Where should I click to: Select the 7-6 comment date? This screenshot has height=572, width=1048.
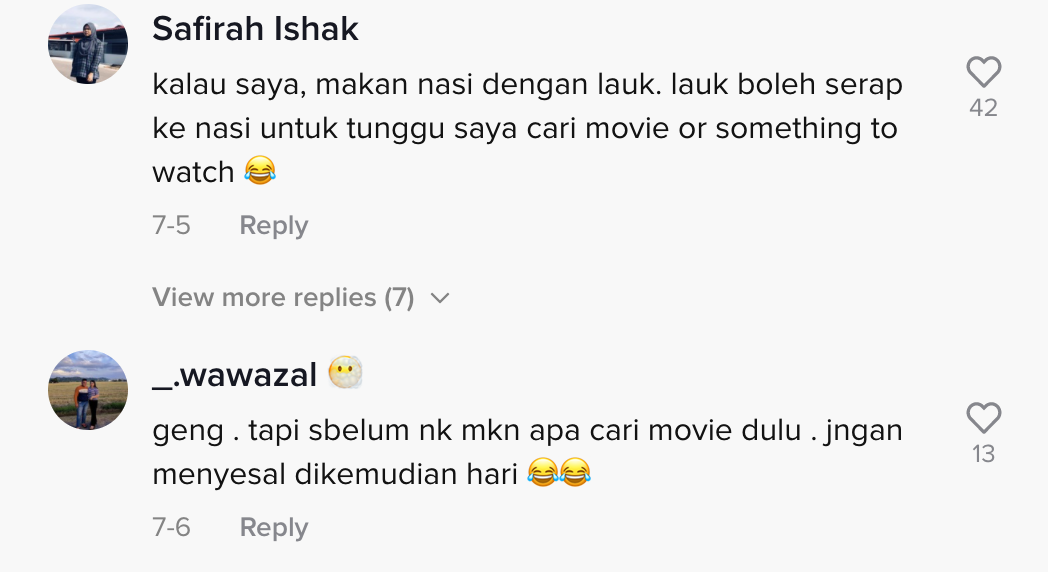pos(171,527)
